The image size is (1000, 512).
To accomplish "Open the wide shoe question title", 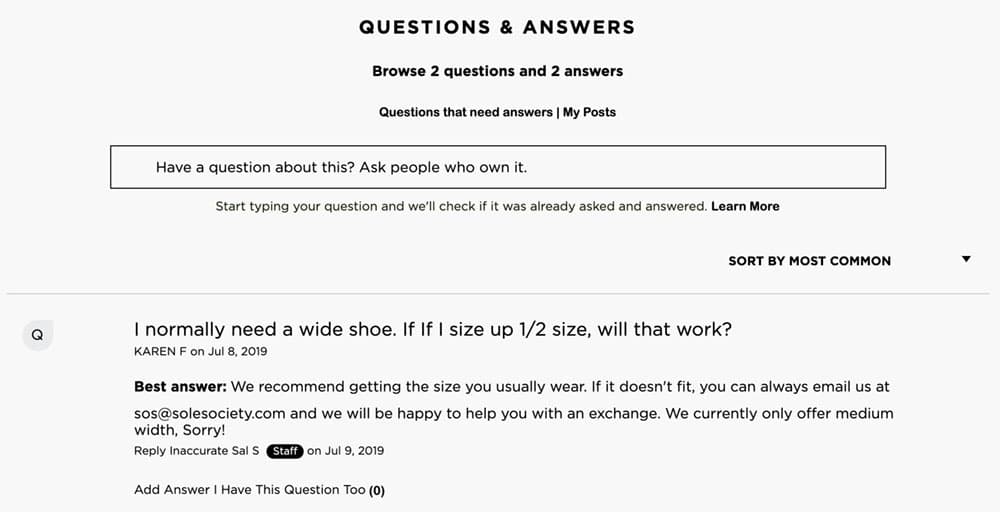I will [433, 330].
